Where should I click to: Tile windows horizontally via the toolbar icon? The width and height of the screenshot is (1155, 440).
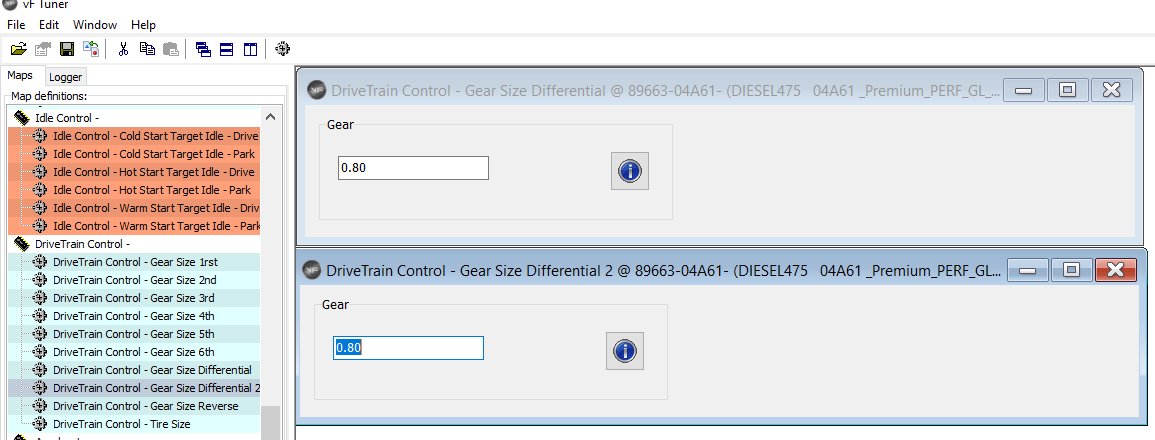227,49
